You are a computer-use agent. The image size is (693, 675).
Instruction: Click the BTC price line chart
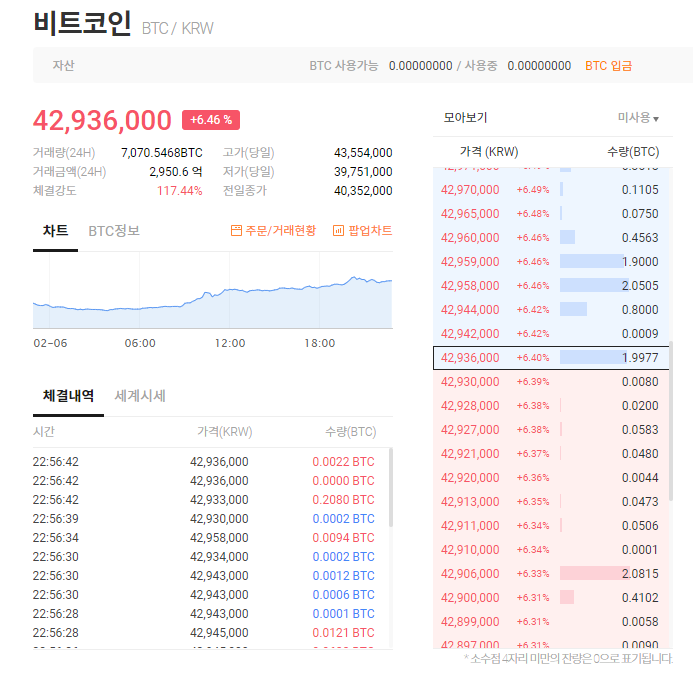click(x=213, y=292)
